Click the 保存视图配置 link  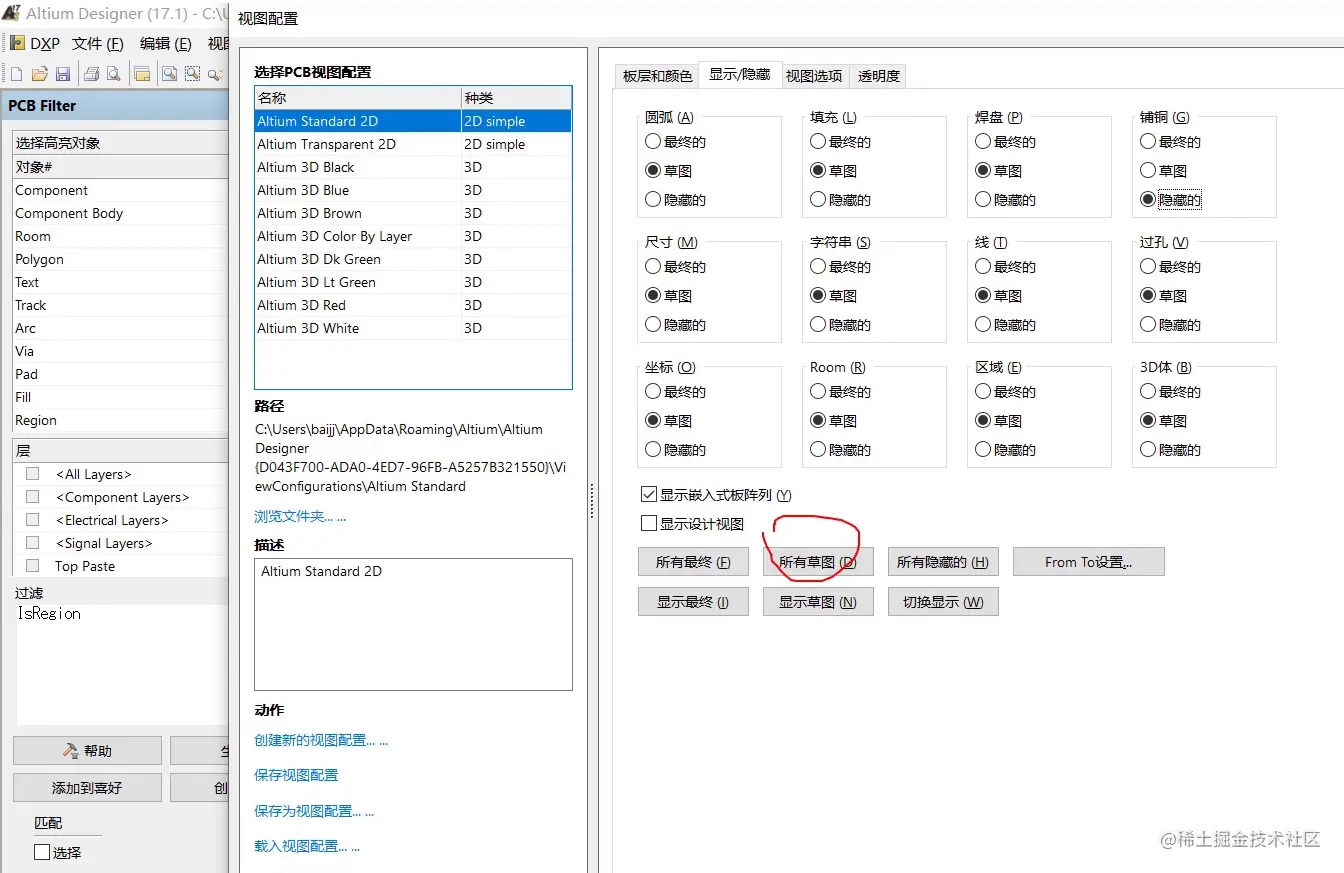tap(296, 775)
